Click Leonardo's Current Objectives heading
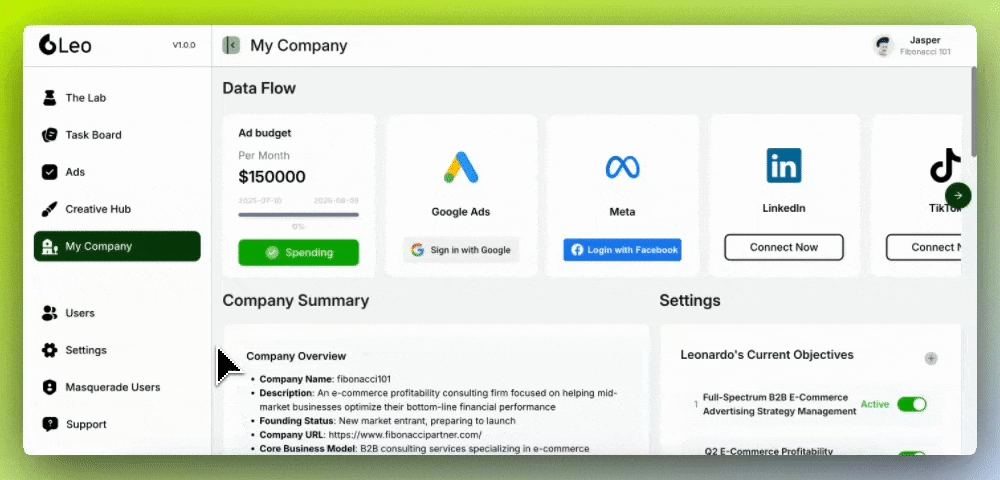 tap(767, 355)
